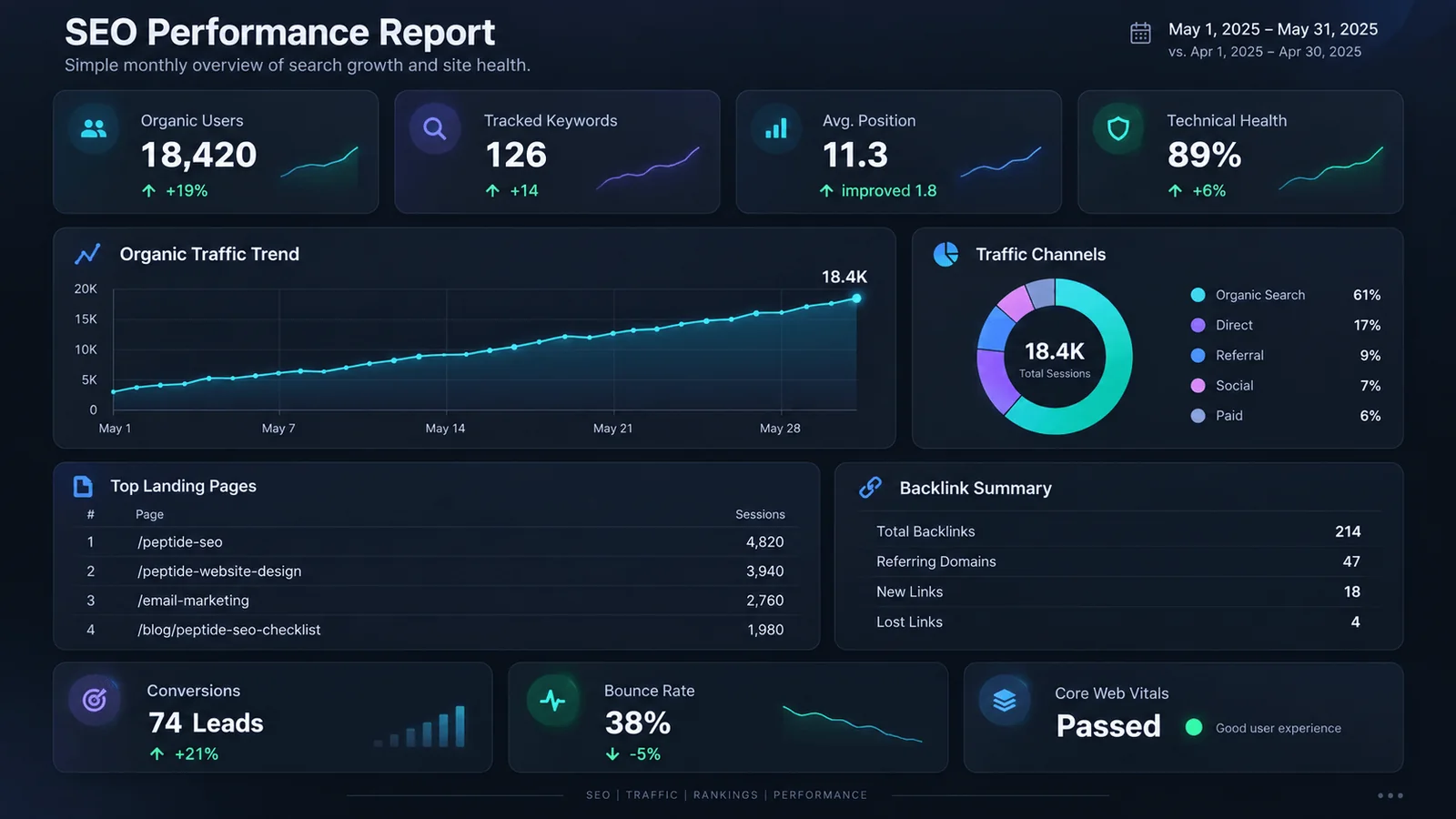Click the Avg. Position value 11.3
This screenshot has width=1456, height=819.
(855, 156)
